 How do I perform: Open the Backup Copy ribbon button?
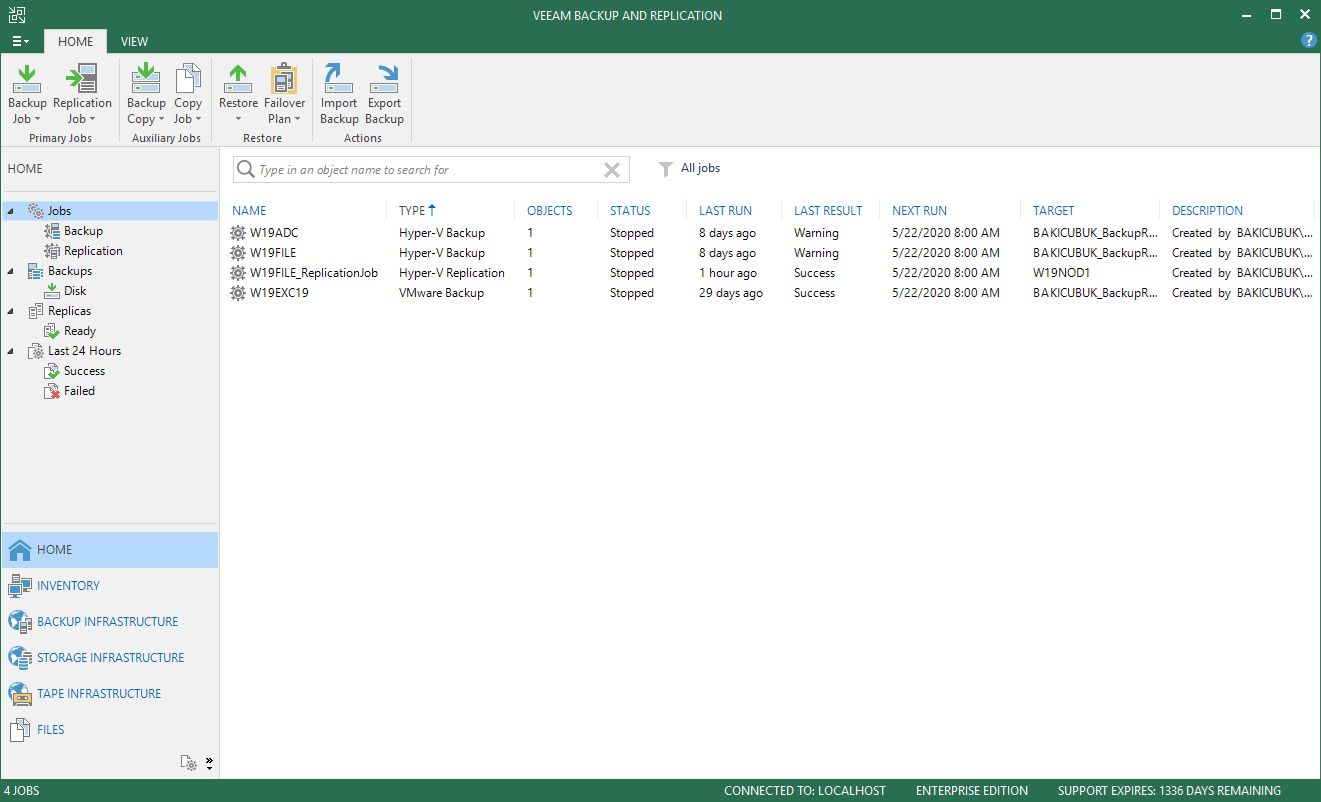click(146, 94)
